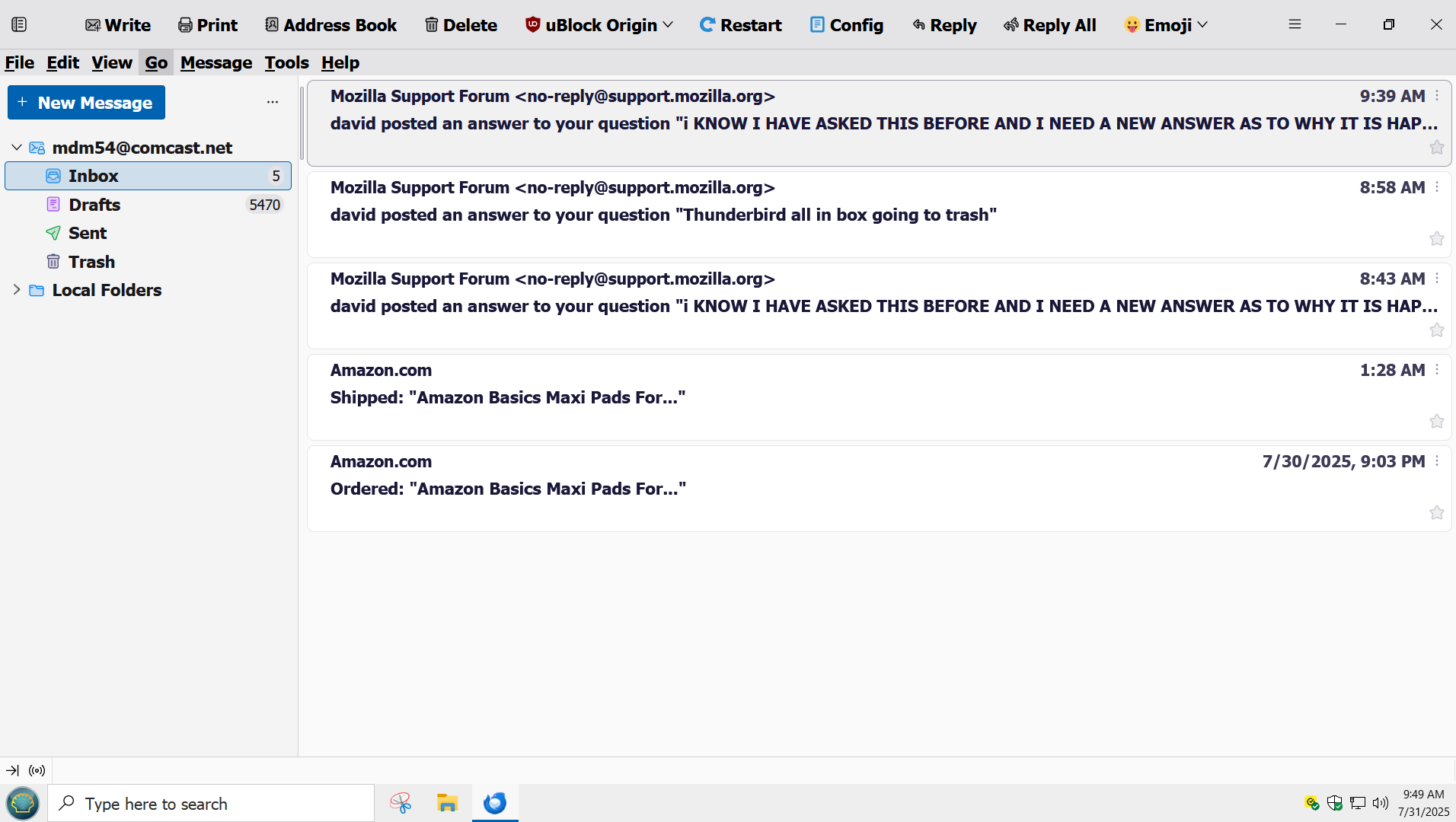The height and width of the screenshot is (822, 1456).
Task: Click the yellow key tray icon
Action: point(1311,803)
